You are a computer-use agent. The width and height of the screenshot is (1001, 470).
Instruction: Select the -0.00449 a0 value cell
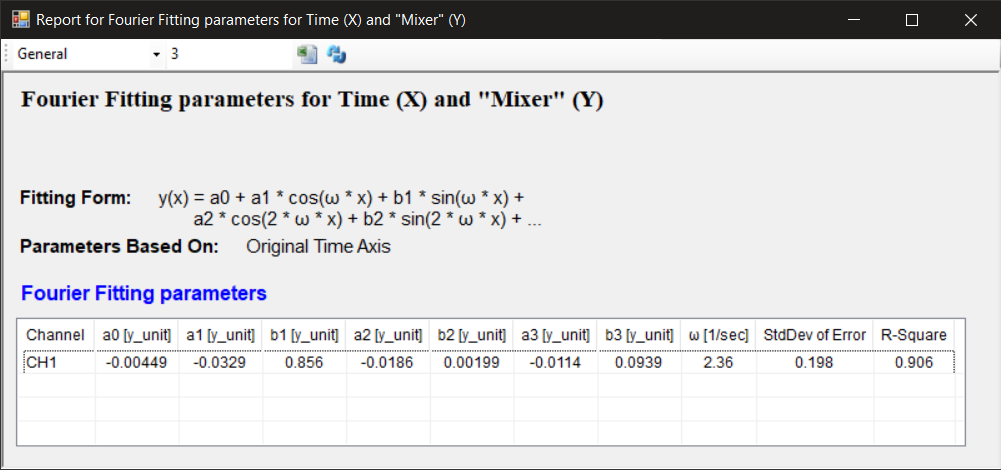pyautogui.click(x=137, y=362)
